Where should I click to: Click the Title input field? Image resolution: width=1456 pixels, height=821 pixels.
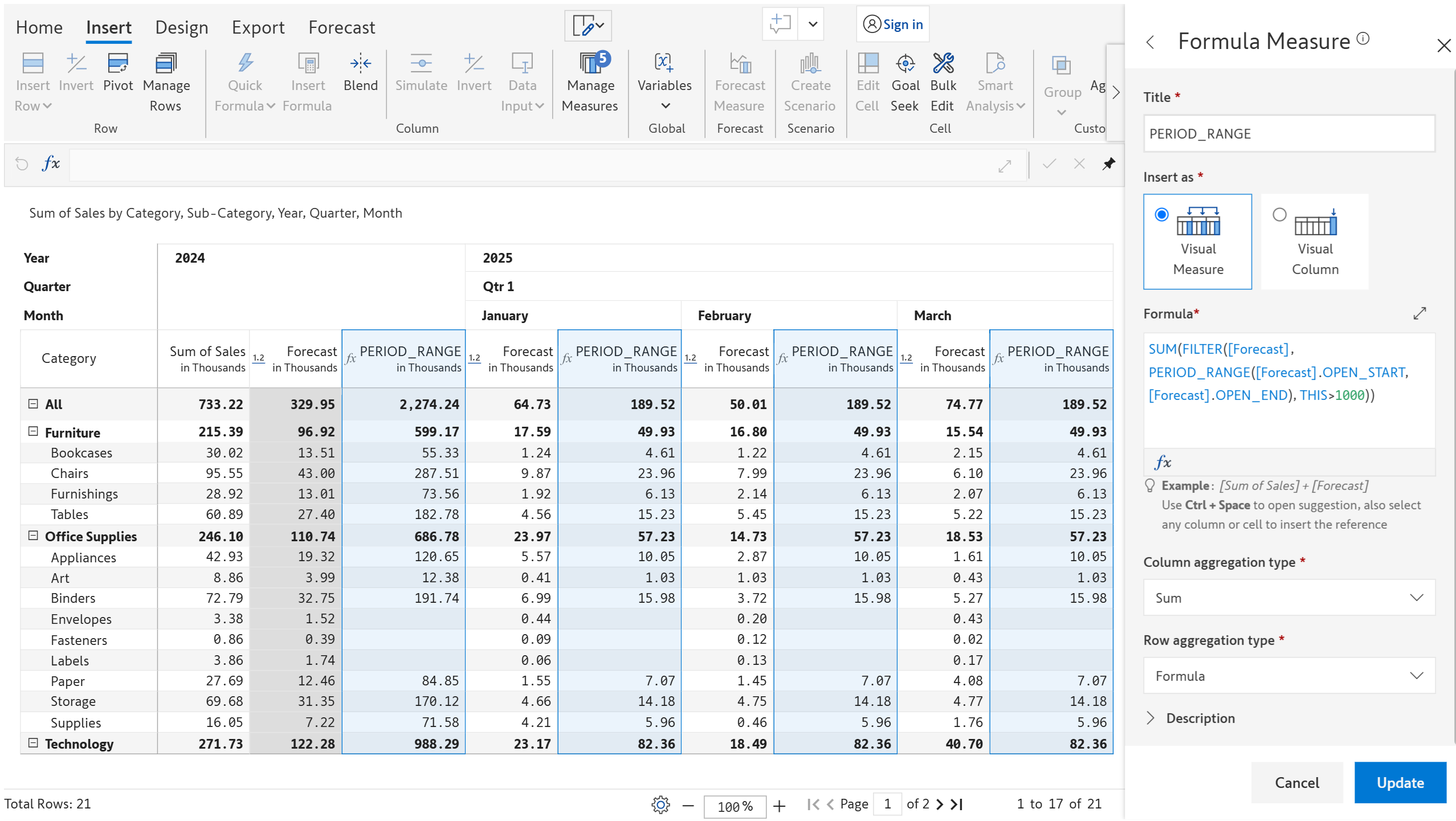click(x=1288, y=134)
